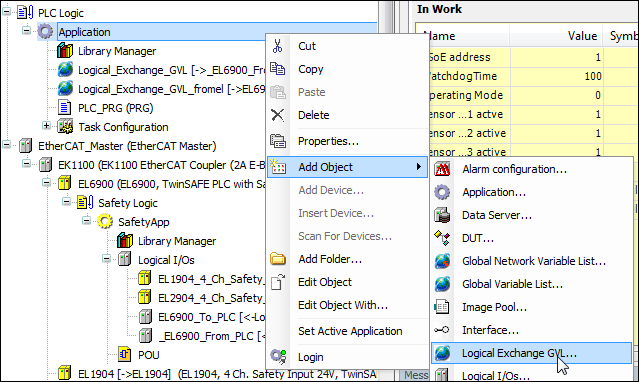
Task: Click the EL2904_4_Ch_Safety yellow module icon
Action: (145, 297)
